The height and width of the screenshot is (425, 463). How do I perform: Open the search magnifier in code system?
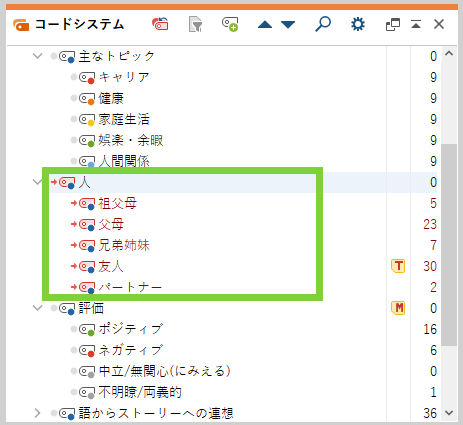(x=323, y=24)
